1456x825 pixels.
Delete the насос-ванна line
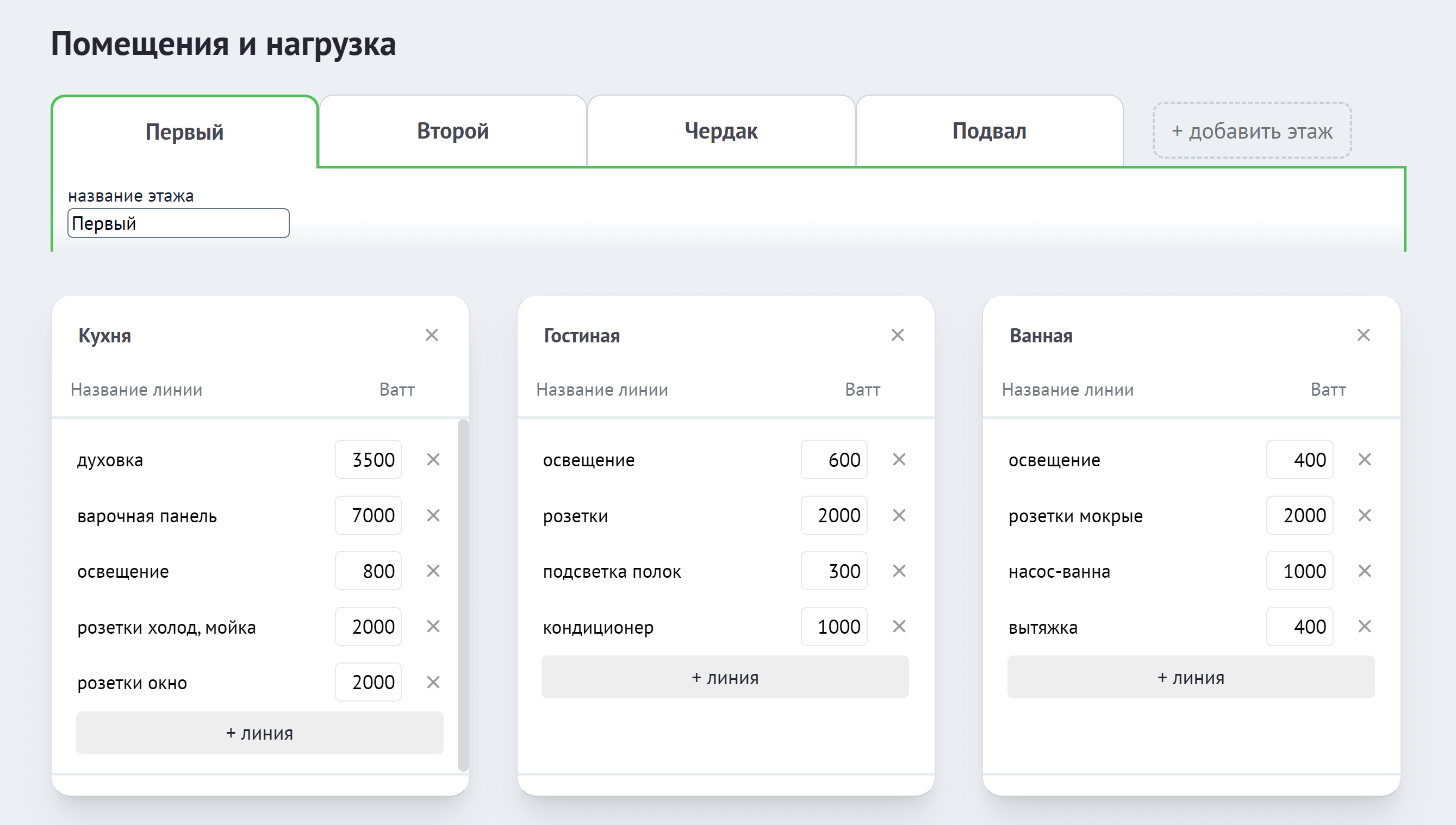click(x=1365, y=571)
